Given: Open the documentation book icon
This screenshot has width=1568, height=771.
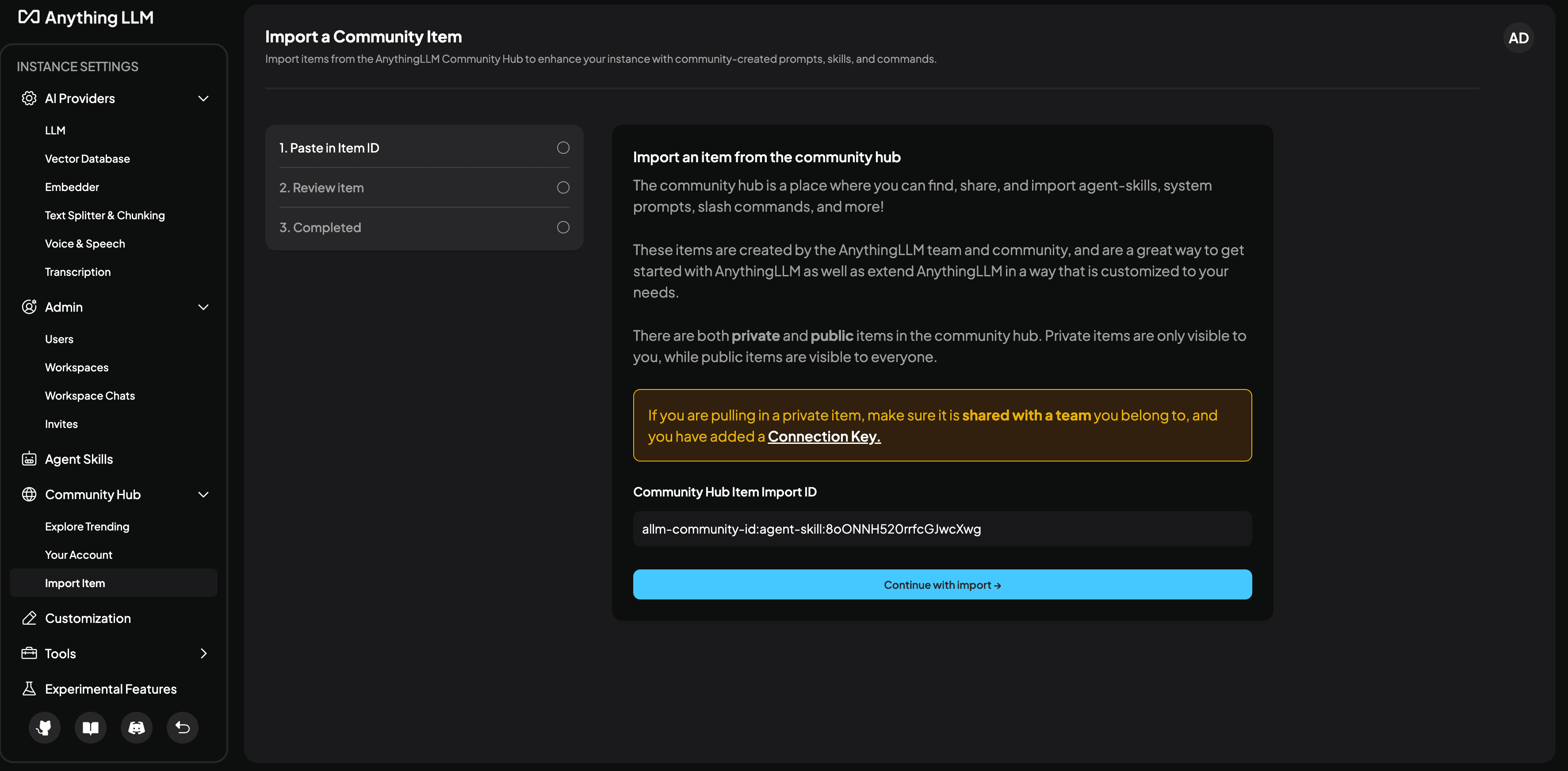Looking at the screenshot, I should tap(91, 728).
